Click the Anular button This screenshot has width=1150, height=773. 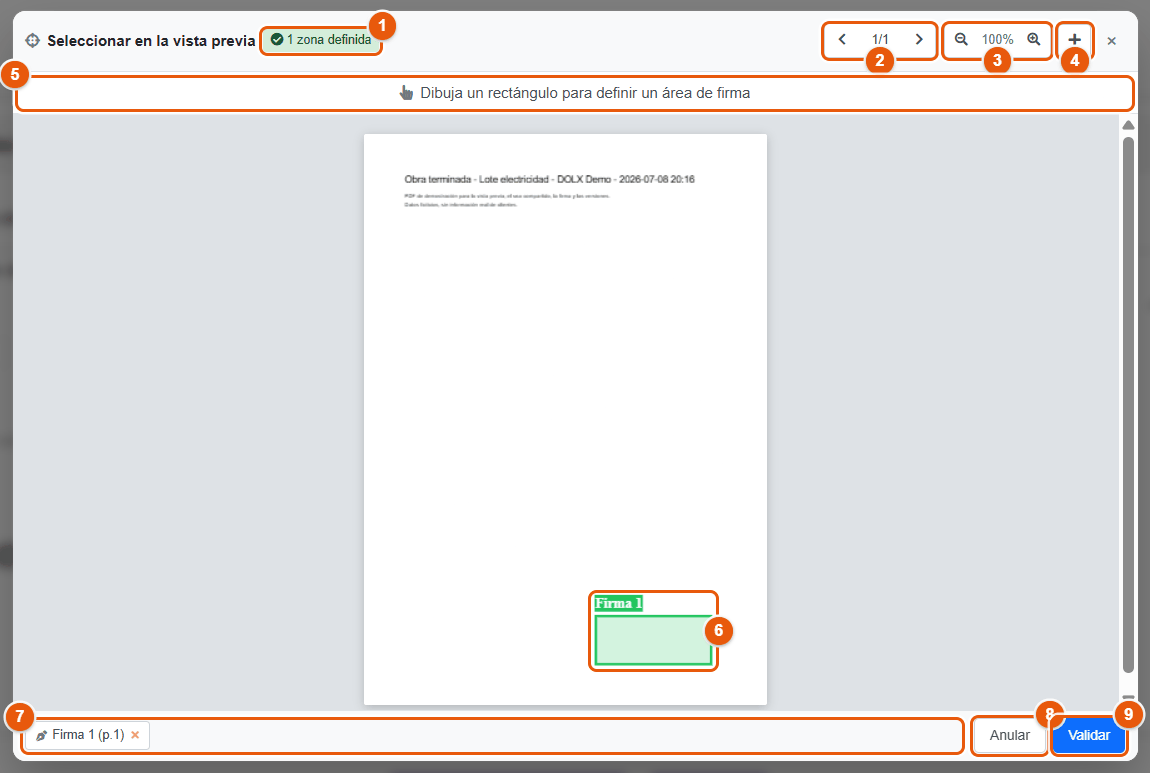point(1010,735)
